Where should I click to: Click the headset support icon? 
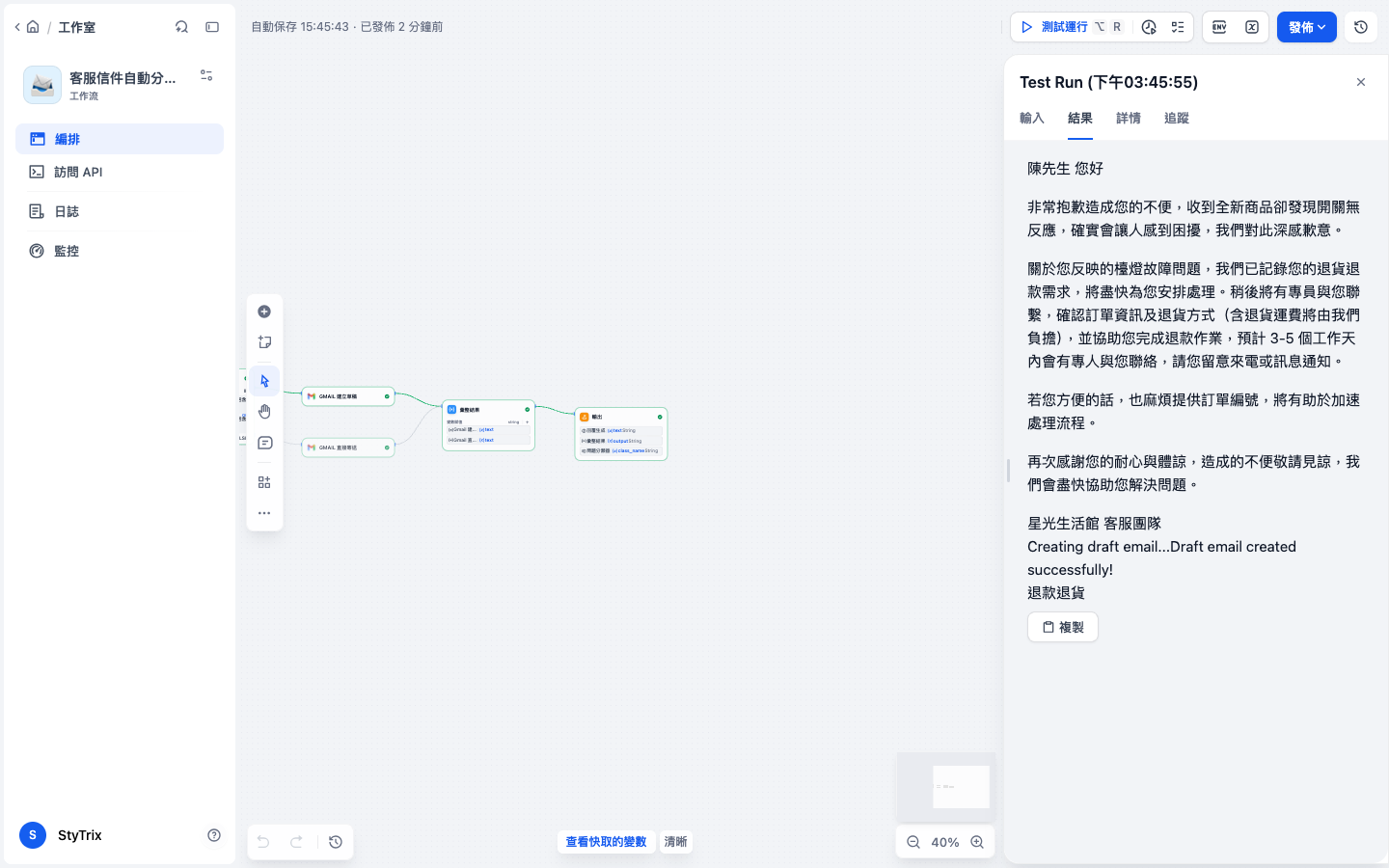181,27
